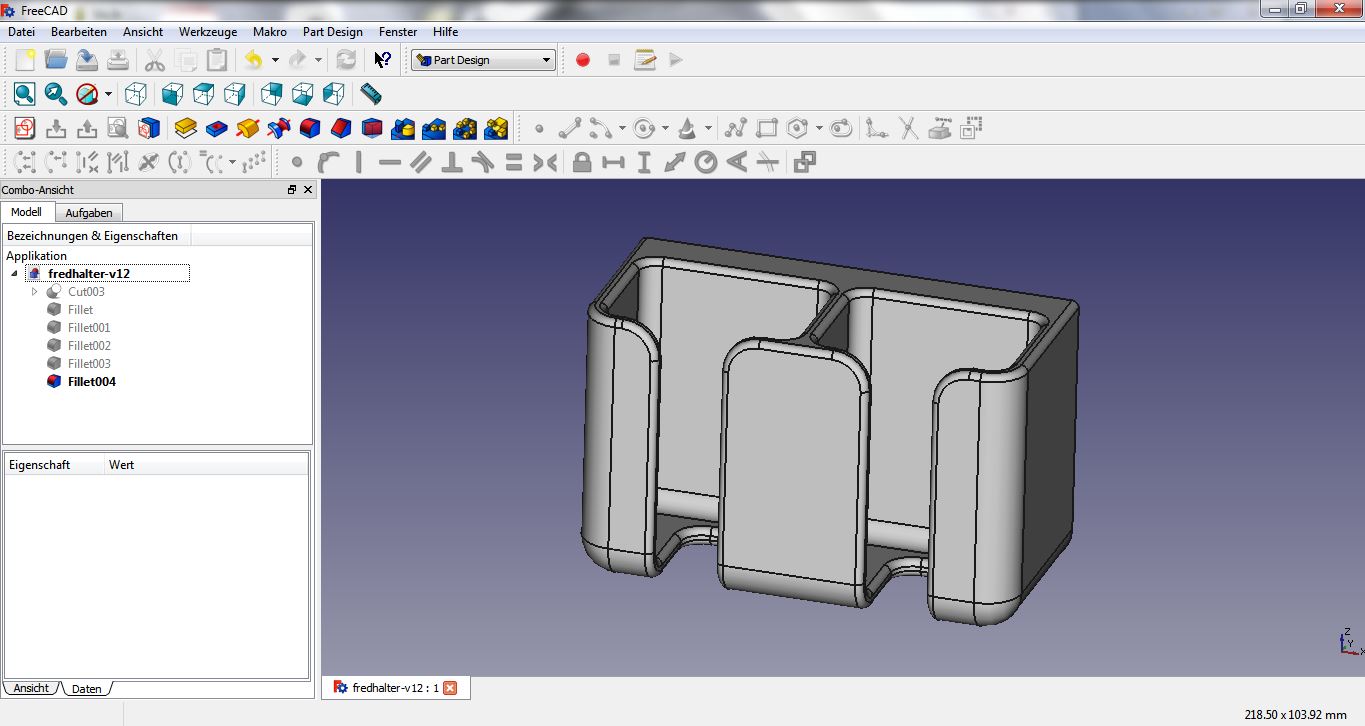The width and height of the screenshot is (1365, 726).
Task: Apply a Revolution feature
Action: click(247, 128)
